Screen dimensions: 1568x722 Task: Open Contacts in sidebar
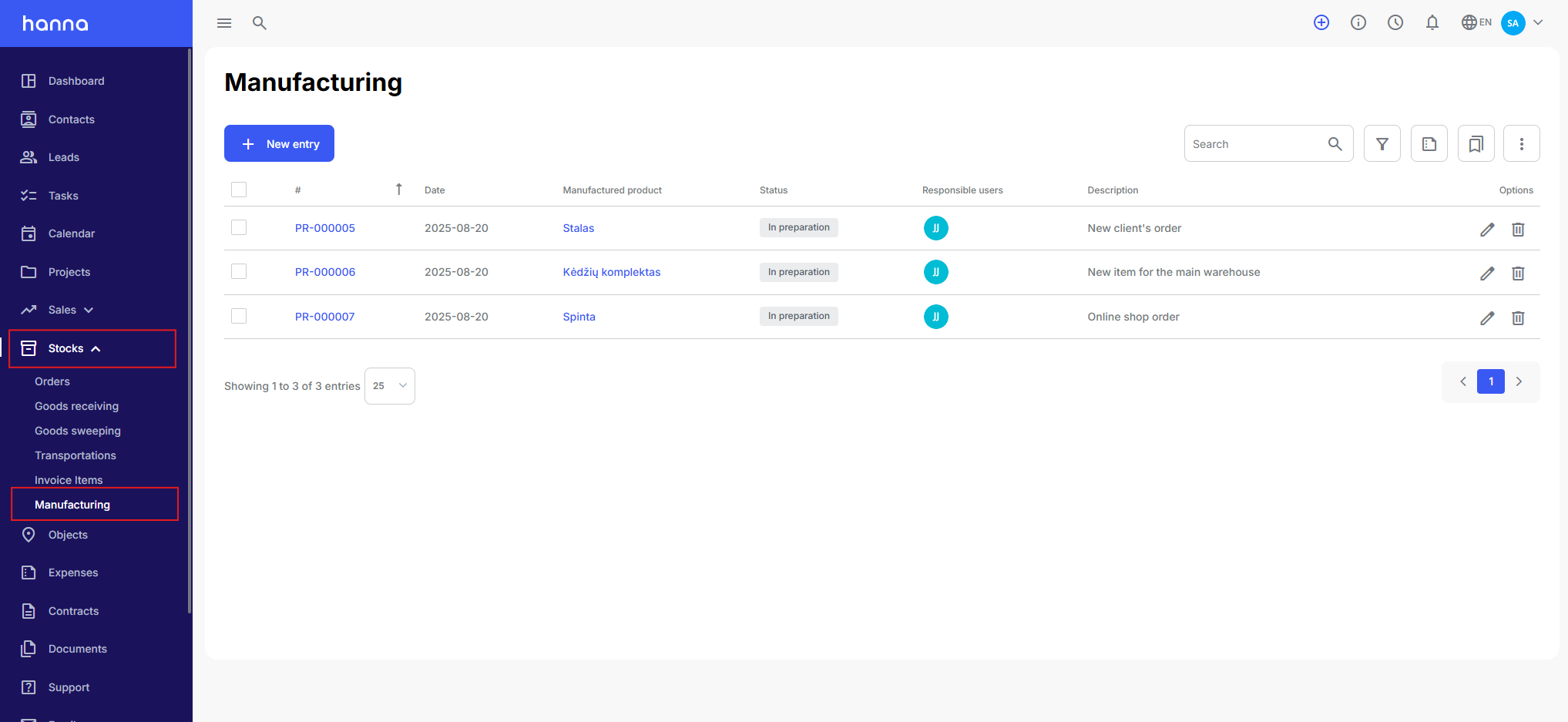pyautogui.click(x=72, y=119)
